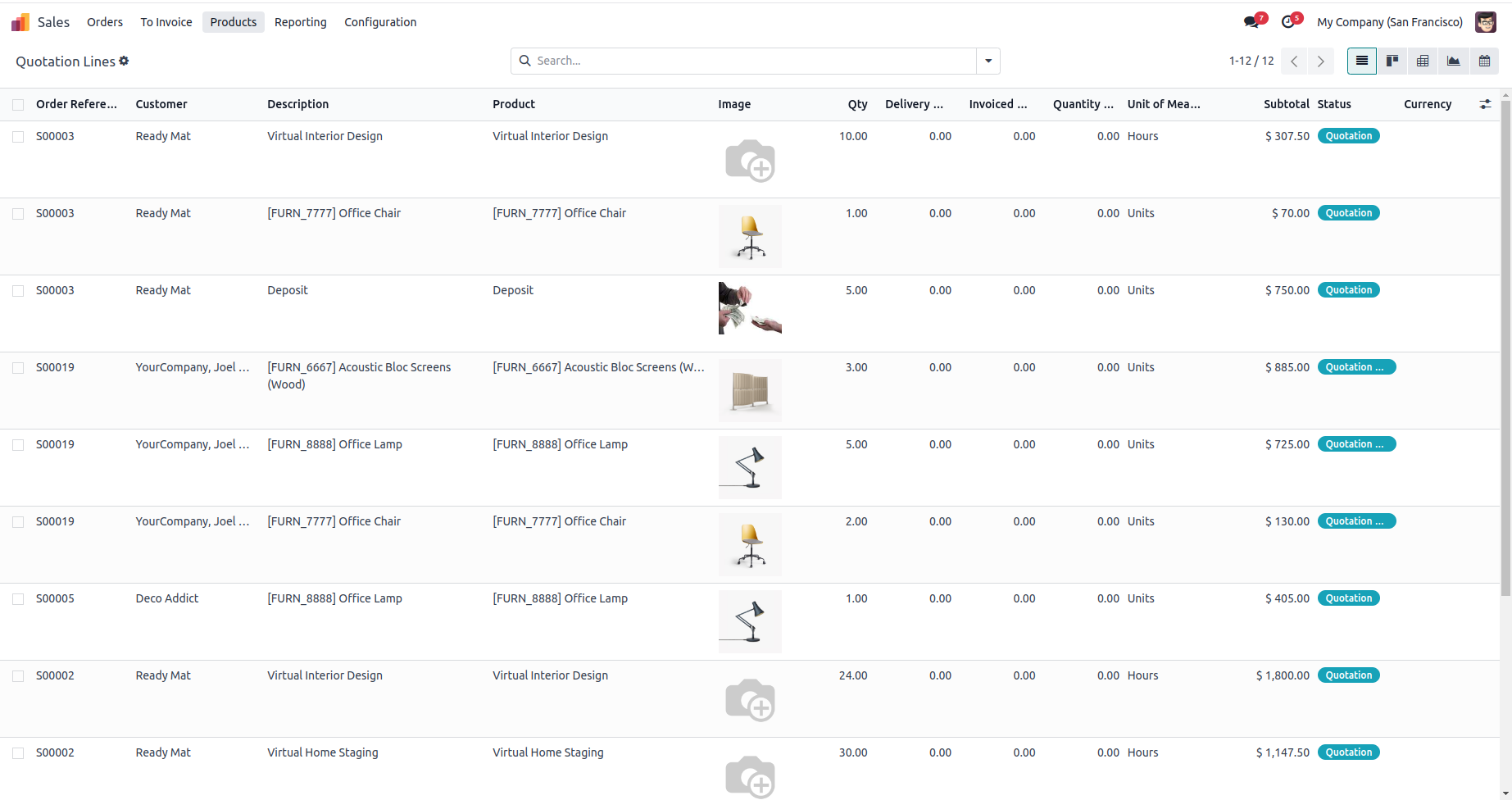
Task: Open messages conversation icon
Action: coord(1251,22)
